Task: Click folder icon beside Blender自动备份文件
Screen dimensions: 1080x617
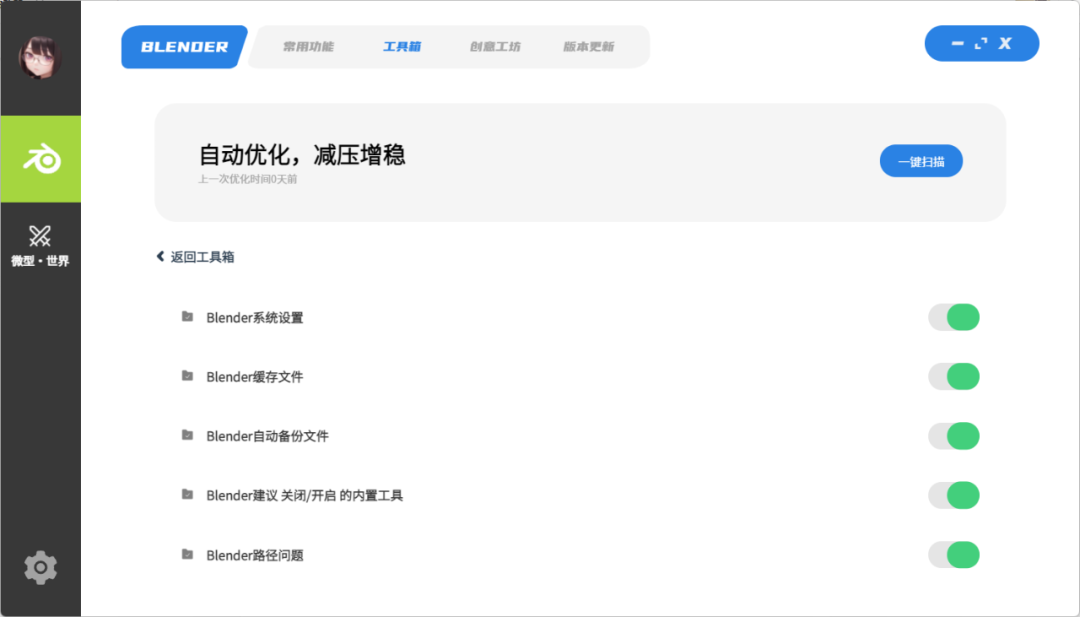Action: pyautogui.click(x=187, y=435)
